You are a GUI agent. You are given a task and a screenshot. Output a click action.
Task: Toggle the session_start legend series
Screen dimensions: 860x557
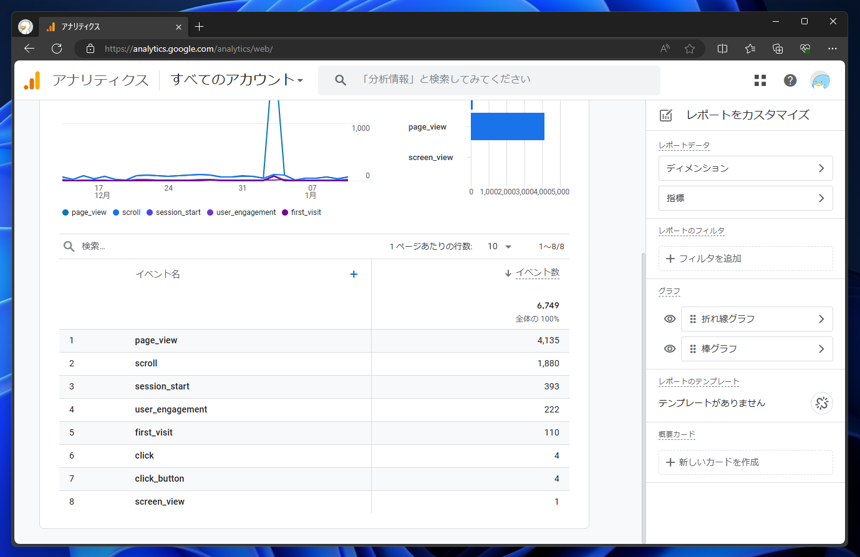[173, 213]
